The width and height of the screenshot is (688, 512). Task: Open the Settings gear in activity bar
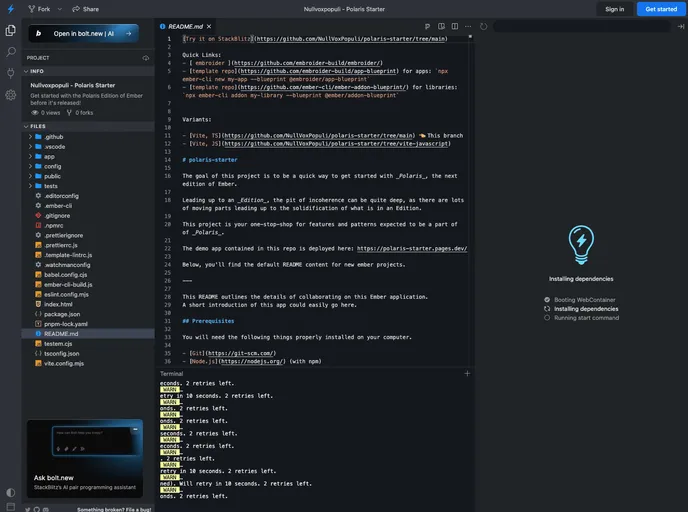pos(11,95)
